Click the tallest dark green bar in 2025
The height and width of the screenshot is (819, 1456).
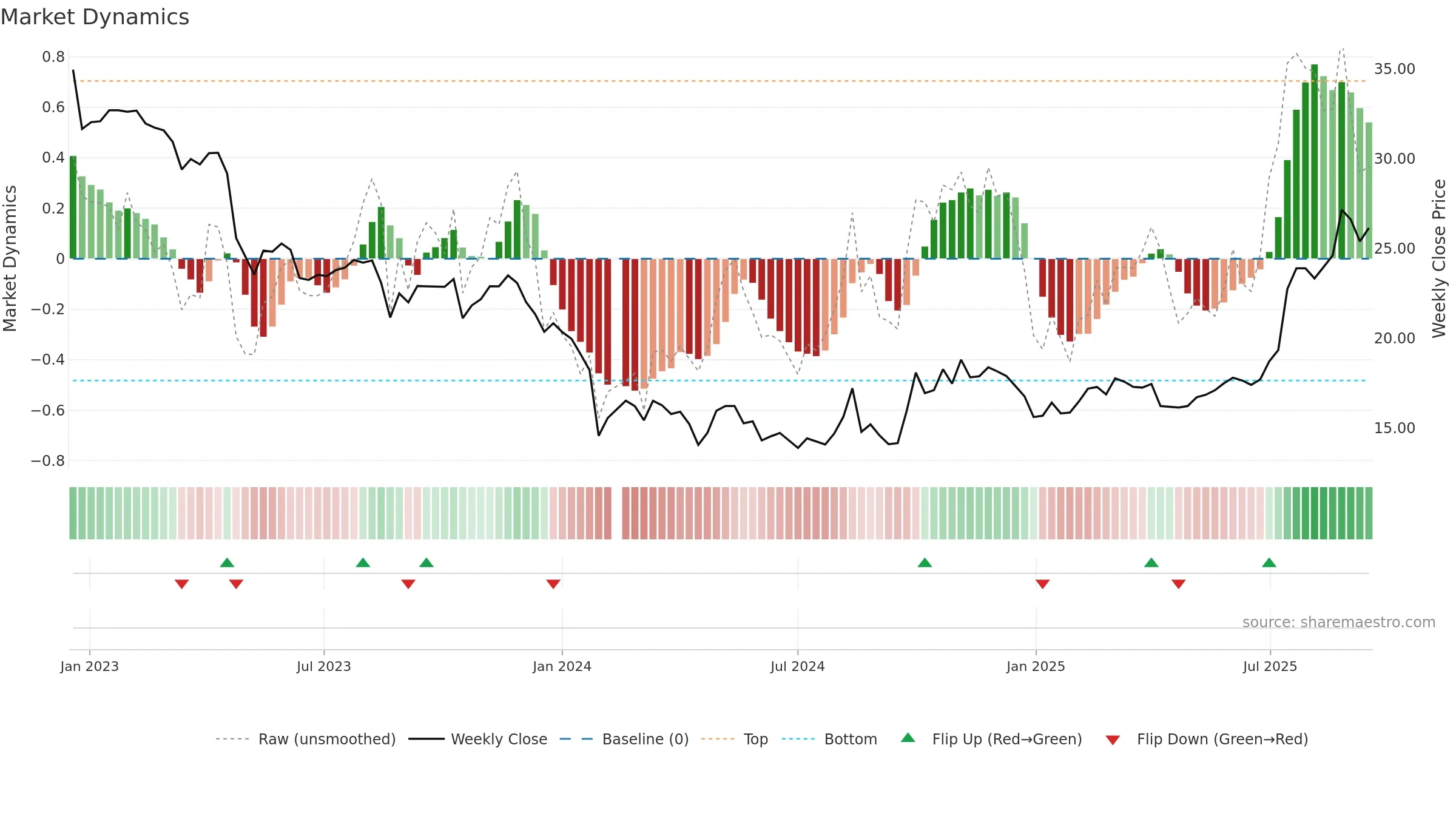1315,161
